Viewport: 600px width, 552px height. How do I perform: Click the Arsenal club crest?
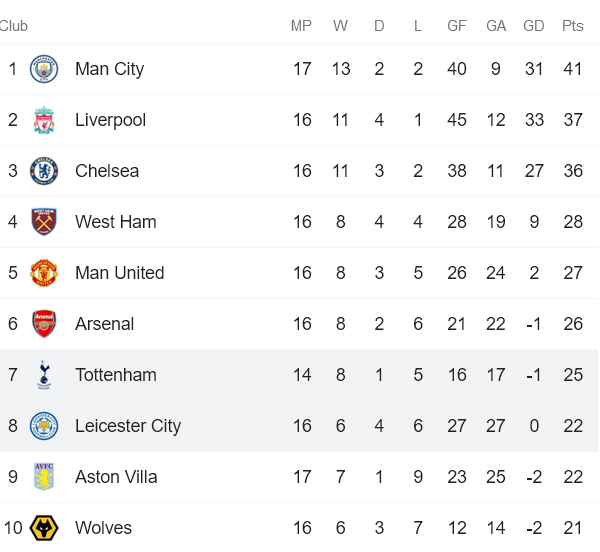[44, 324]
